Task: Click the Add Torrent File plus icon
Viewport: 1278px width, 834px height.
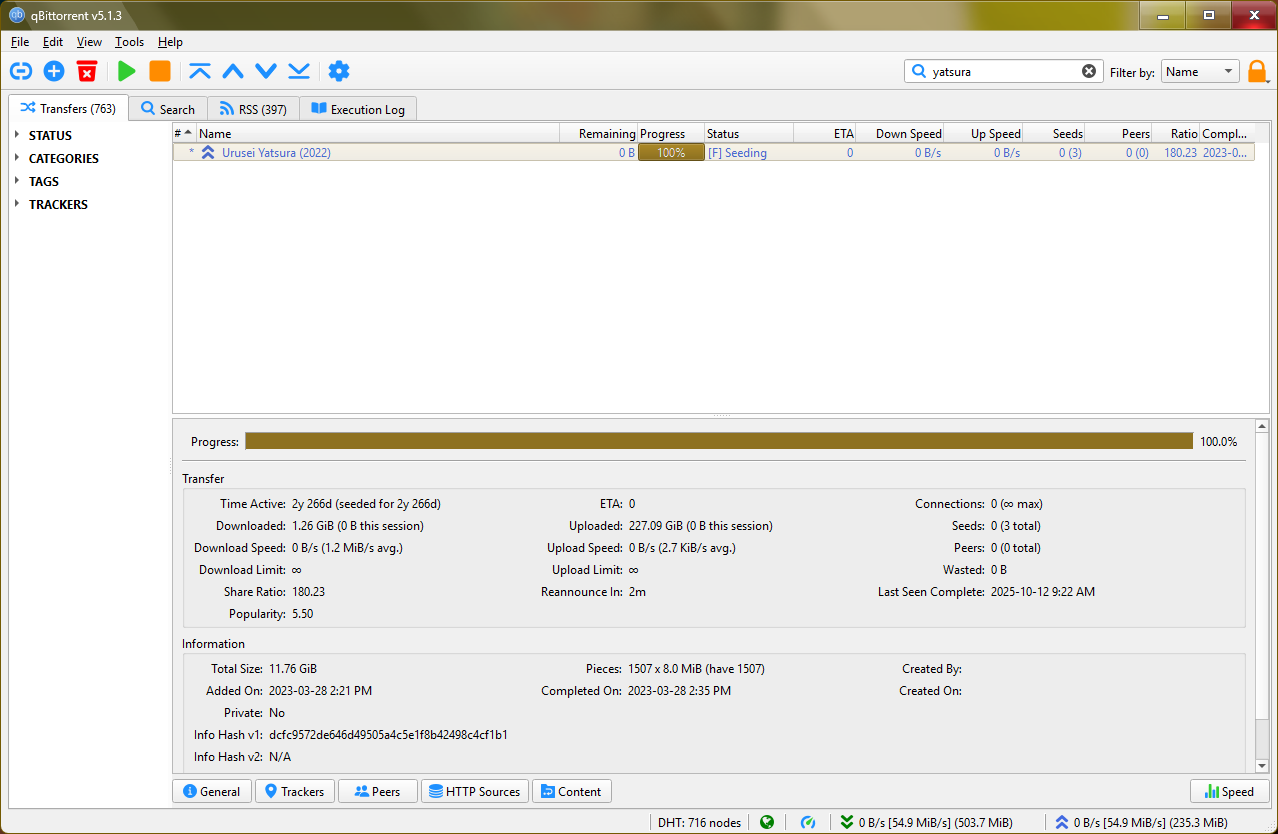Action: coord(54,71)
